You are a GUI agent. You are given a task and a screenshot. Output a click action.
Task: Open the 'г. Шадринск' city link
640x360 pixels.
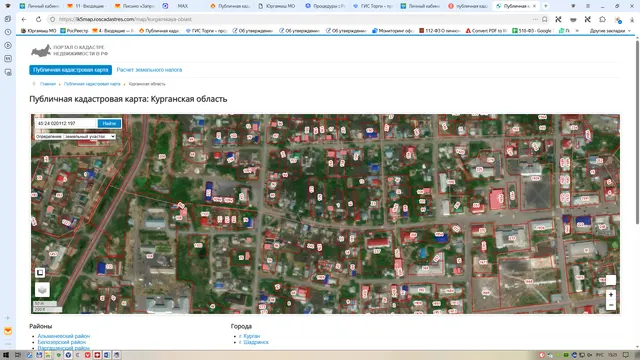tap(254, 342)
